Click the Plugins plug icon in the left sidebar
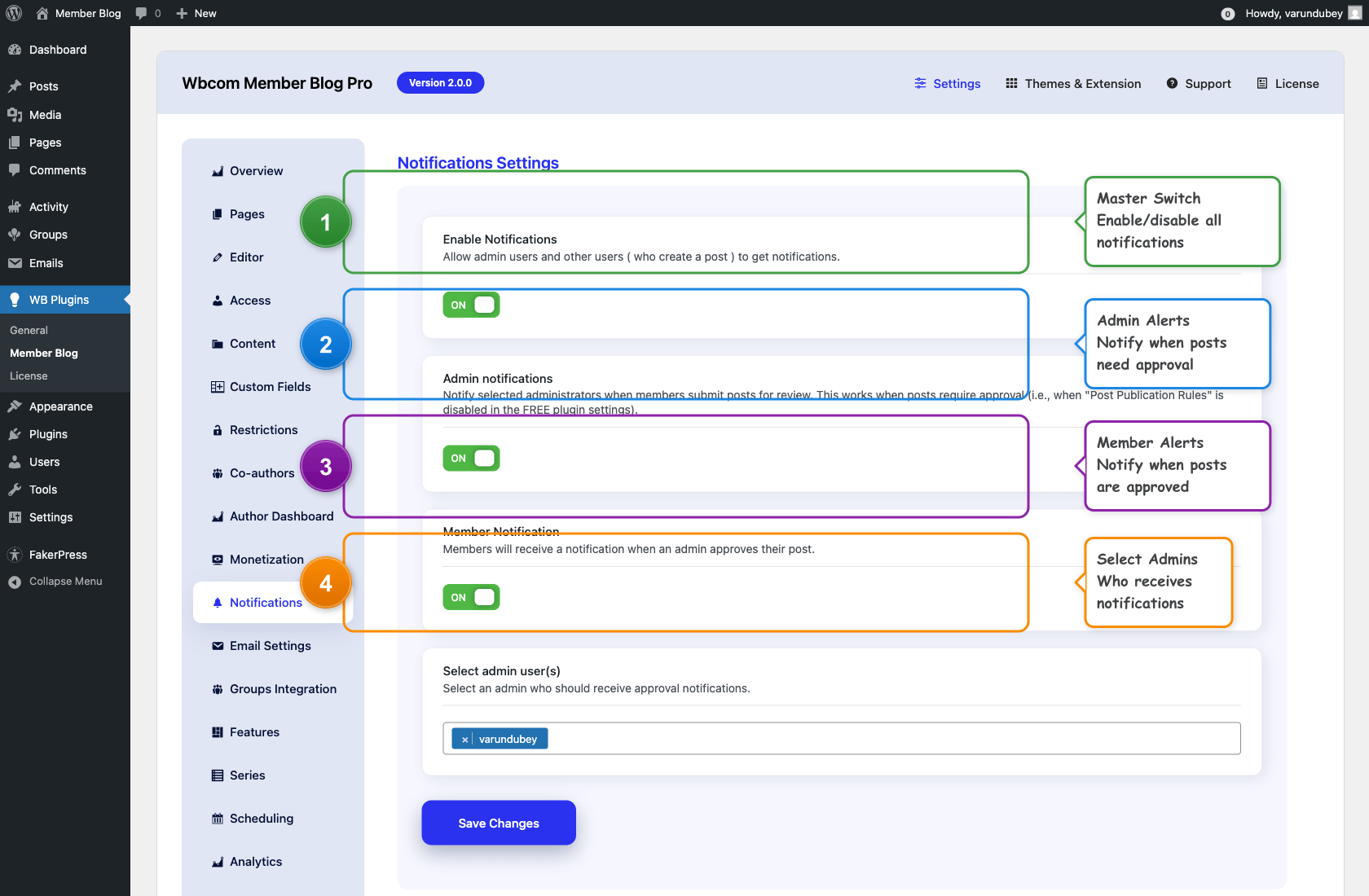 pyautogui.click(x=15, y=434)
